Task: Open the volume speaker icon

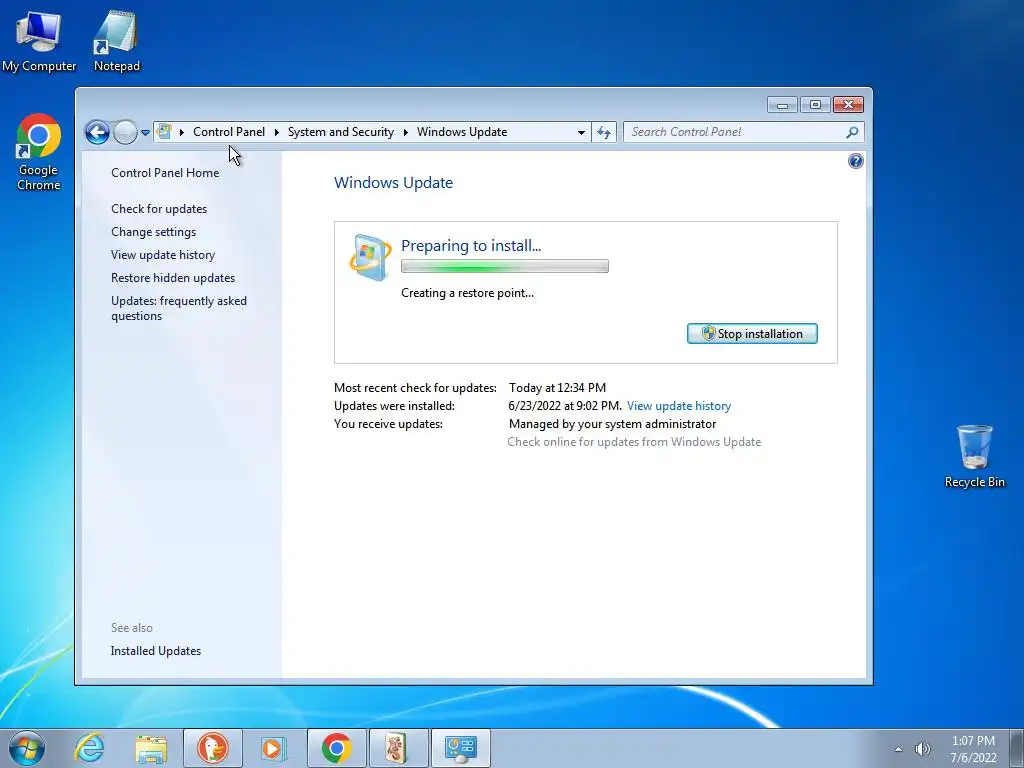Action: pos(922,749)
